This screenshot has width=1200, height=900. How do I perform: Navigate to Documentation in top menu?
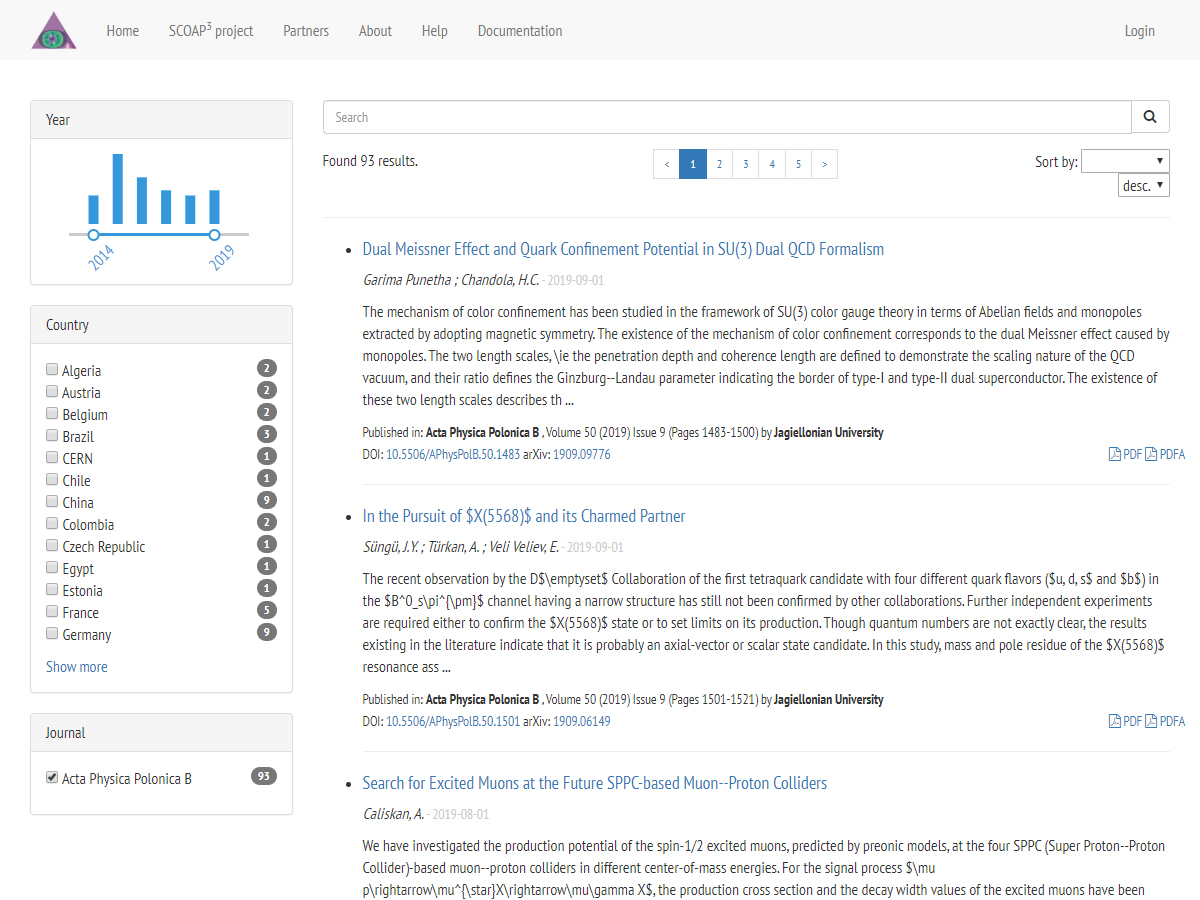coord(519,31)
